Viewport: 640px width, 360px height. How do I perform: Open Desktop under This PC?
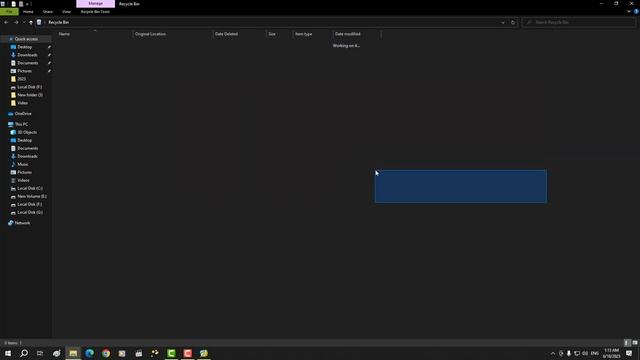click(24, 140)
